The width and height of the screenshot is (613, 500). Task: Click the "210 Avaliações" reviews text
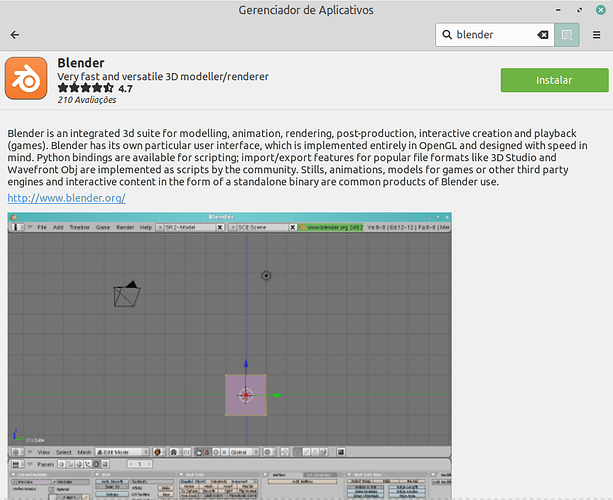(87, 100)
